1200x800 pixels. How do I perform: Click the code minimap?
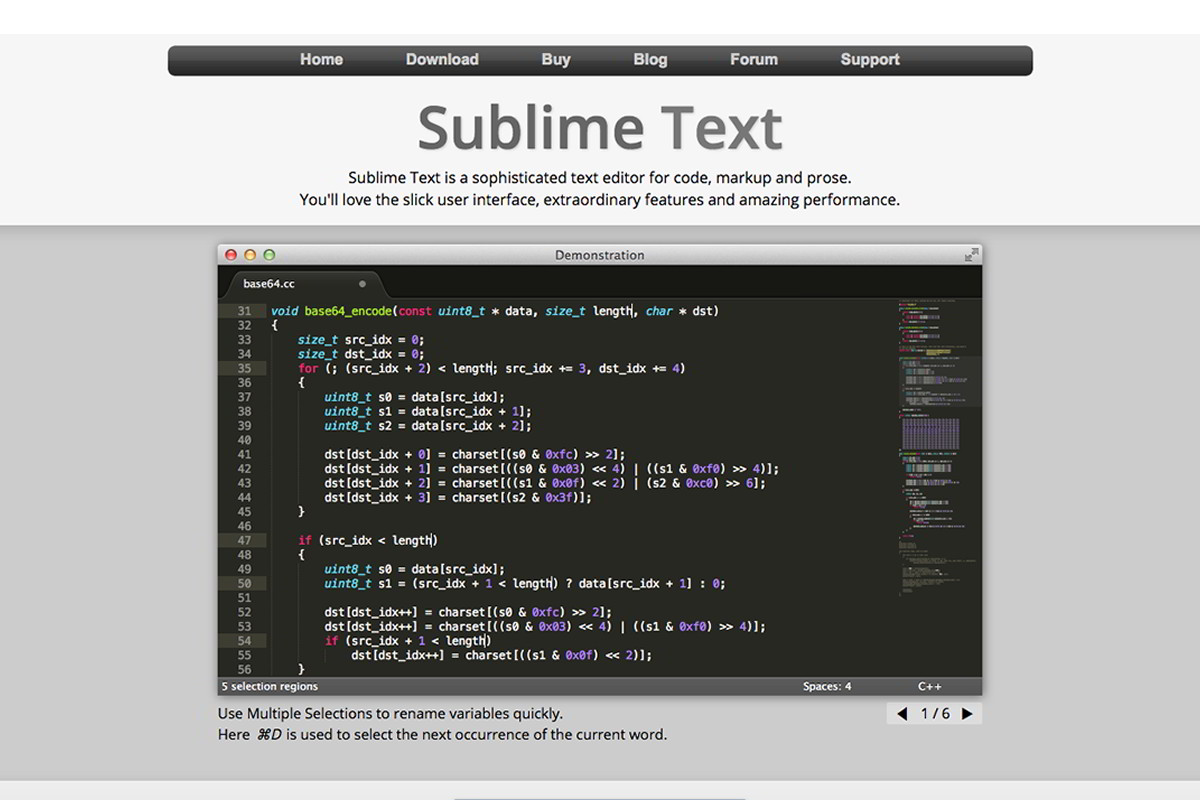pos(938,450)
